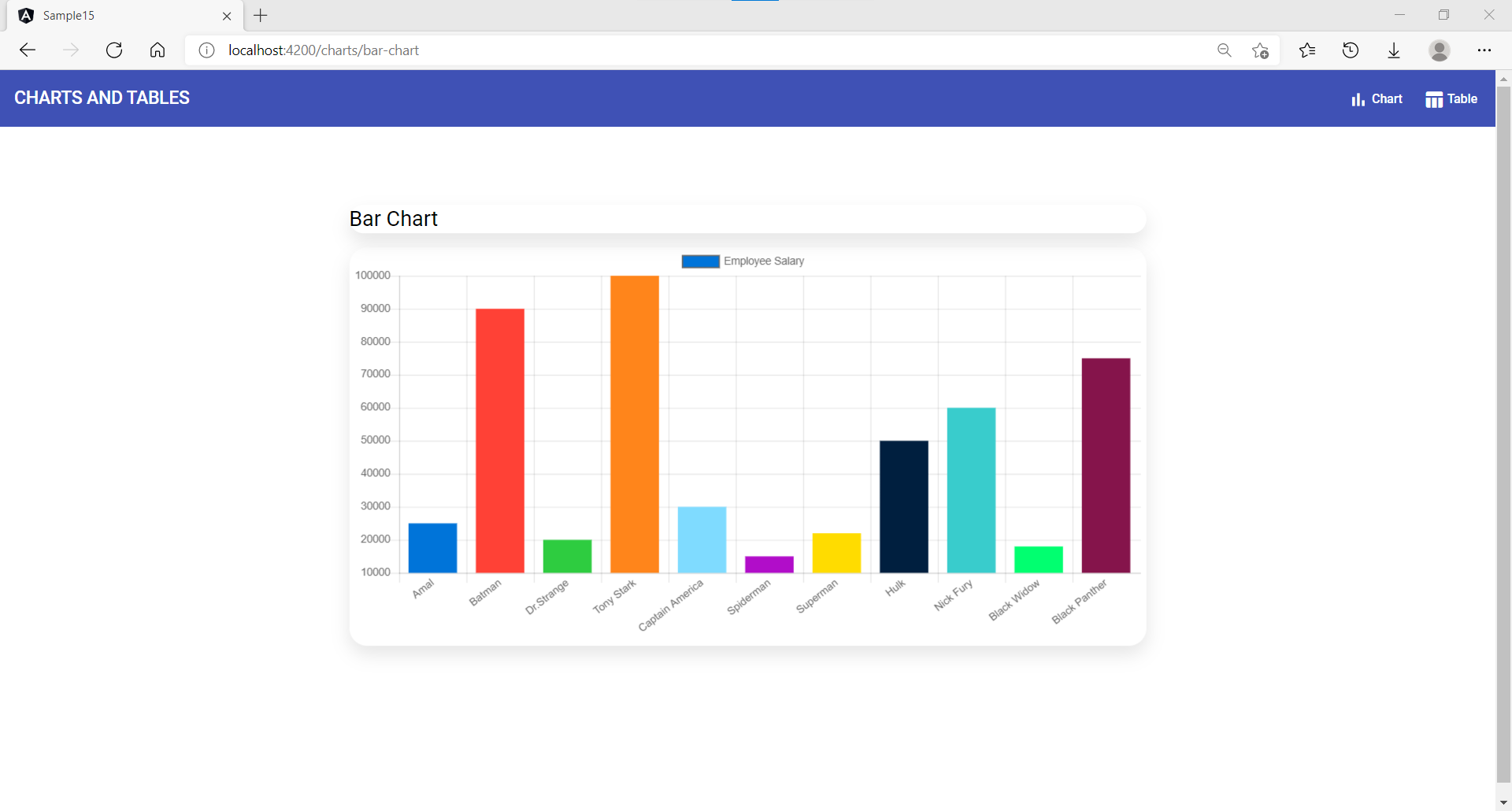Open the browser History icon

tap(1350, 50)
